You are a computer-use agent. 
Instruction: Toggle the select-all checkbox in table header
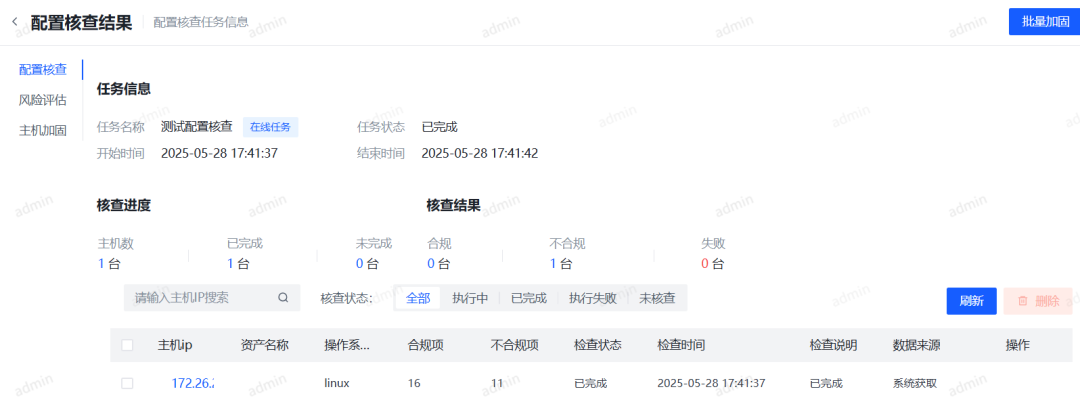pos(127,345)
